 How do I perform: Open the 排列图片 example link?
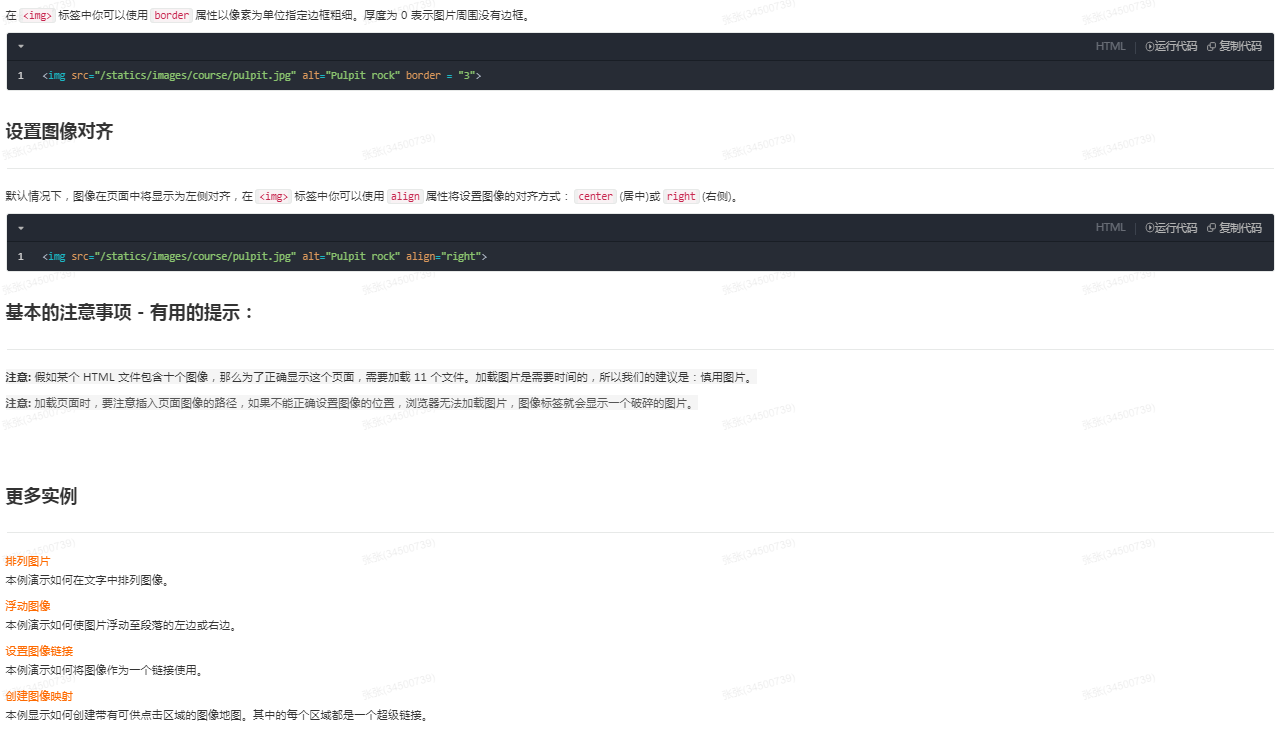tap(28, 561)
